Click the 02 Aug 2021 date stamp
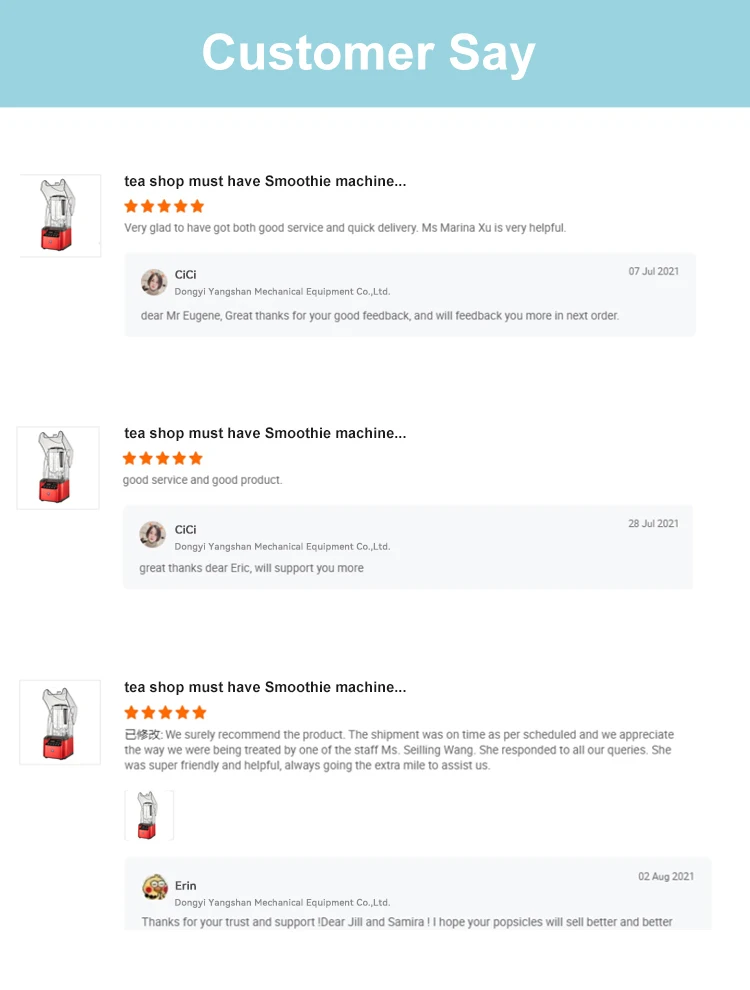 click(x=666, y=876)
